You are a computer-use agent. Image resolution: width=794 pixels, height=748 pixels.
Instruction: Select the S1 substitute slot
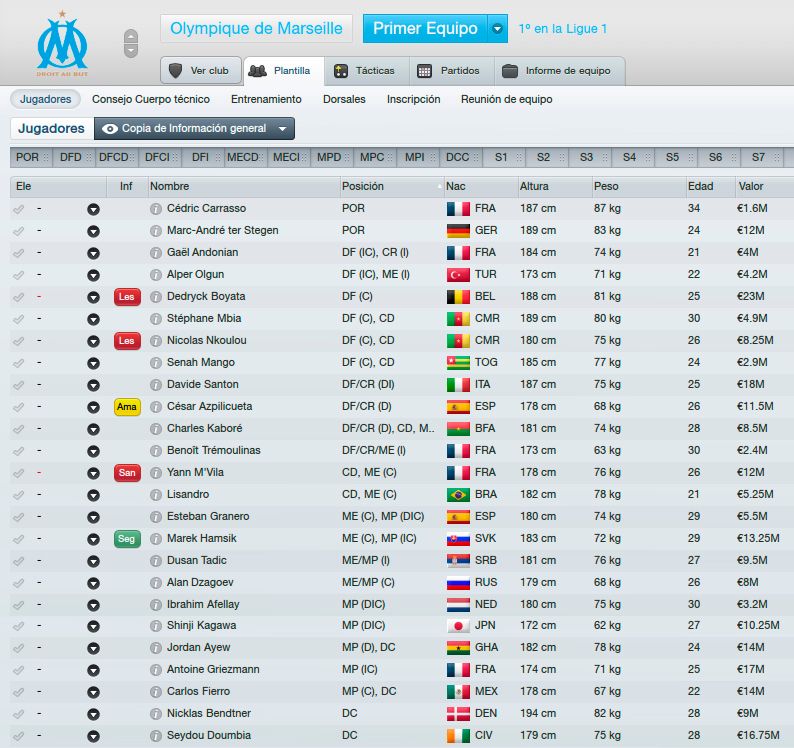504,158
